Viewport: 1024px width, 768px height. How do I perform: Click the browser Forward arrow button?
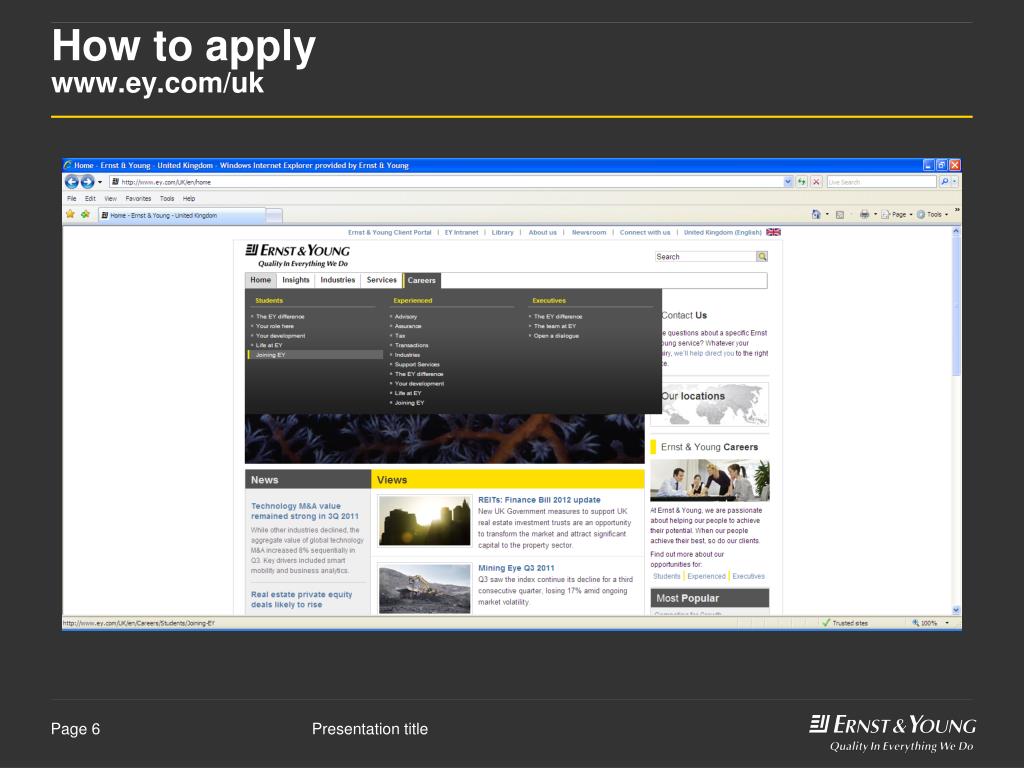tap(88, 182)
